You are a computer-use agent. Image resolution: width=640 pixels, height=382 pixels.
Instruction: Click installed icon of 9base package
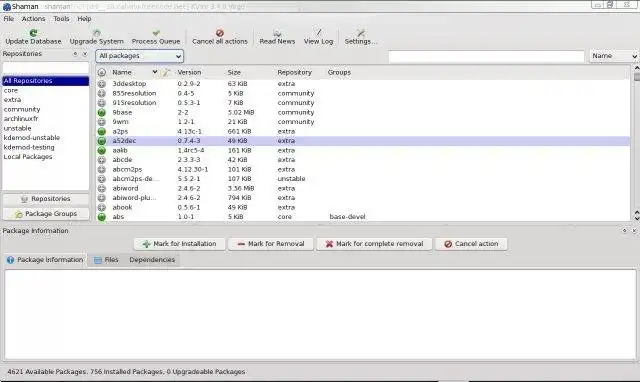coord(102,112)
